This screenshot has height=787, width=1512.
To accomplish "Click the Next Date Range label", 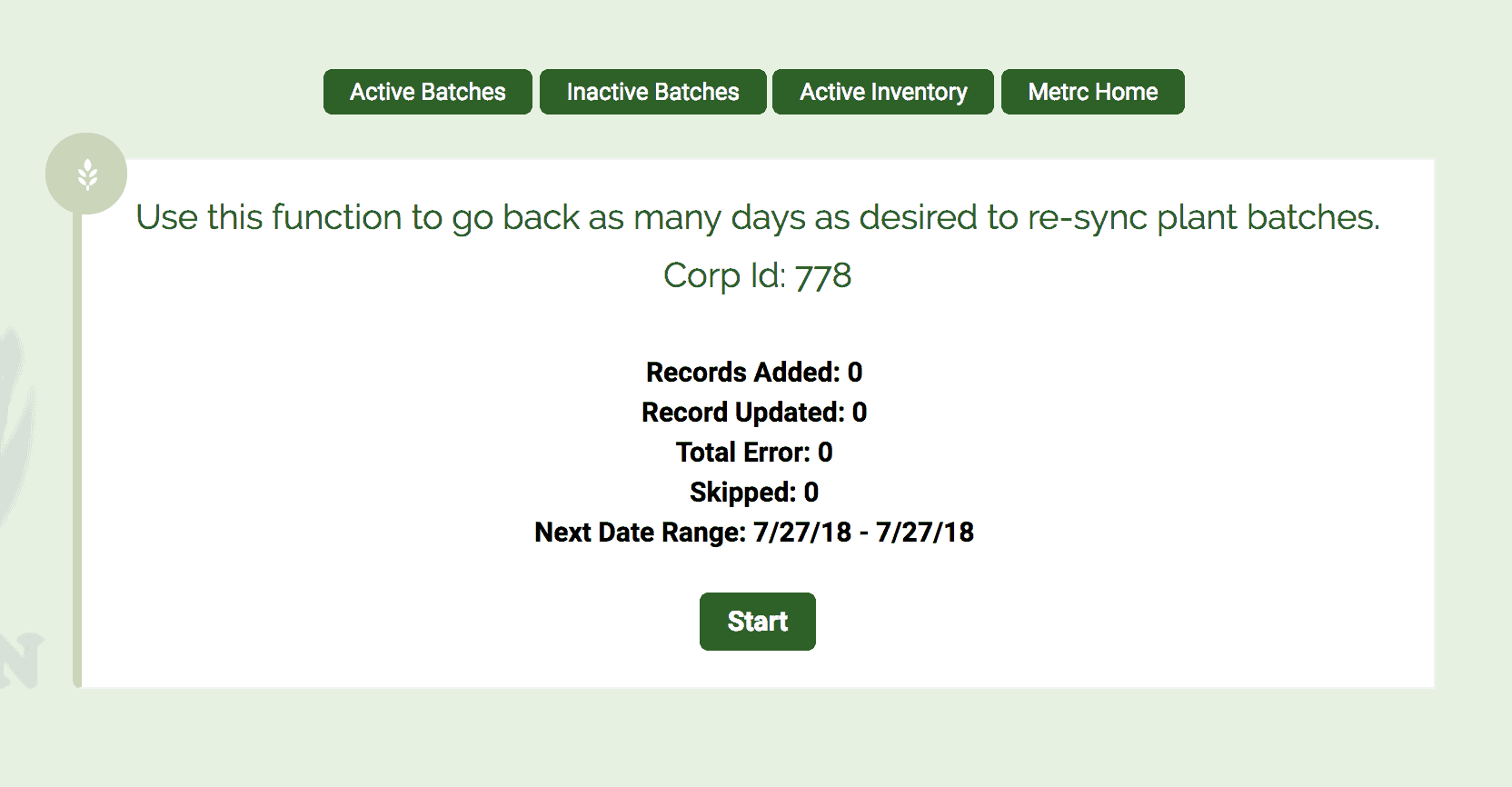I will pos(641,533).
